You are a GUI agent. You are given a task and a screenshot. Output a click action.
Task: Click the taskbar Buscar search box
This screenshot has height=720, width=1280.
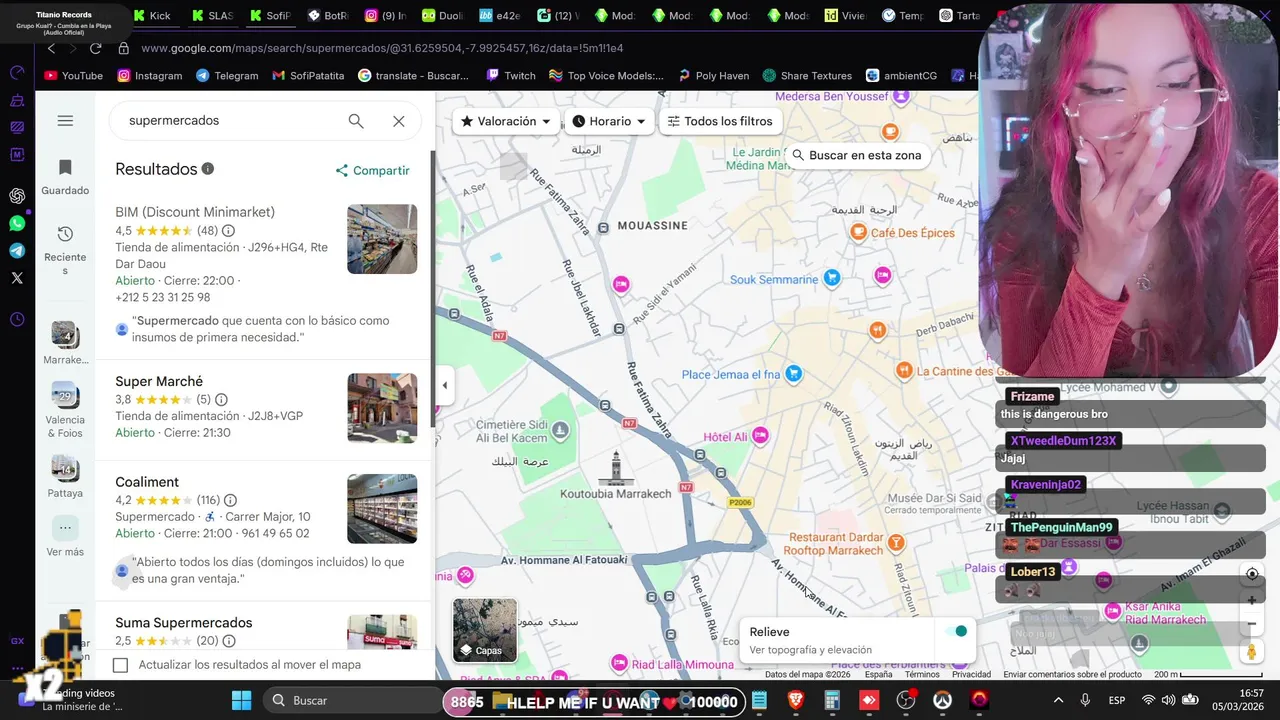pyautogui.click(x=350, y=700)
